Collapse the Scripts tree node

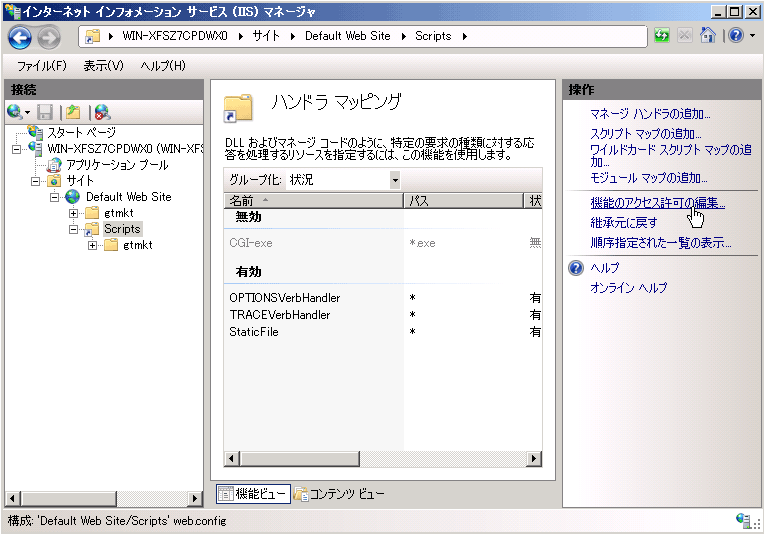tap(74, 230)
